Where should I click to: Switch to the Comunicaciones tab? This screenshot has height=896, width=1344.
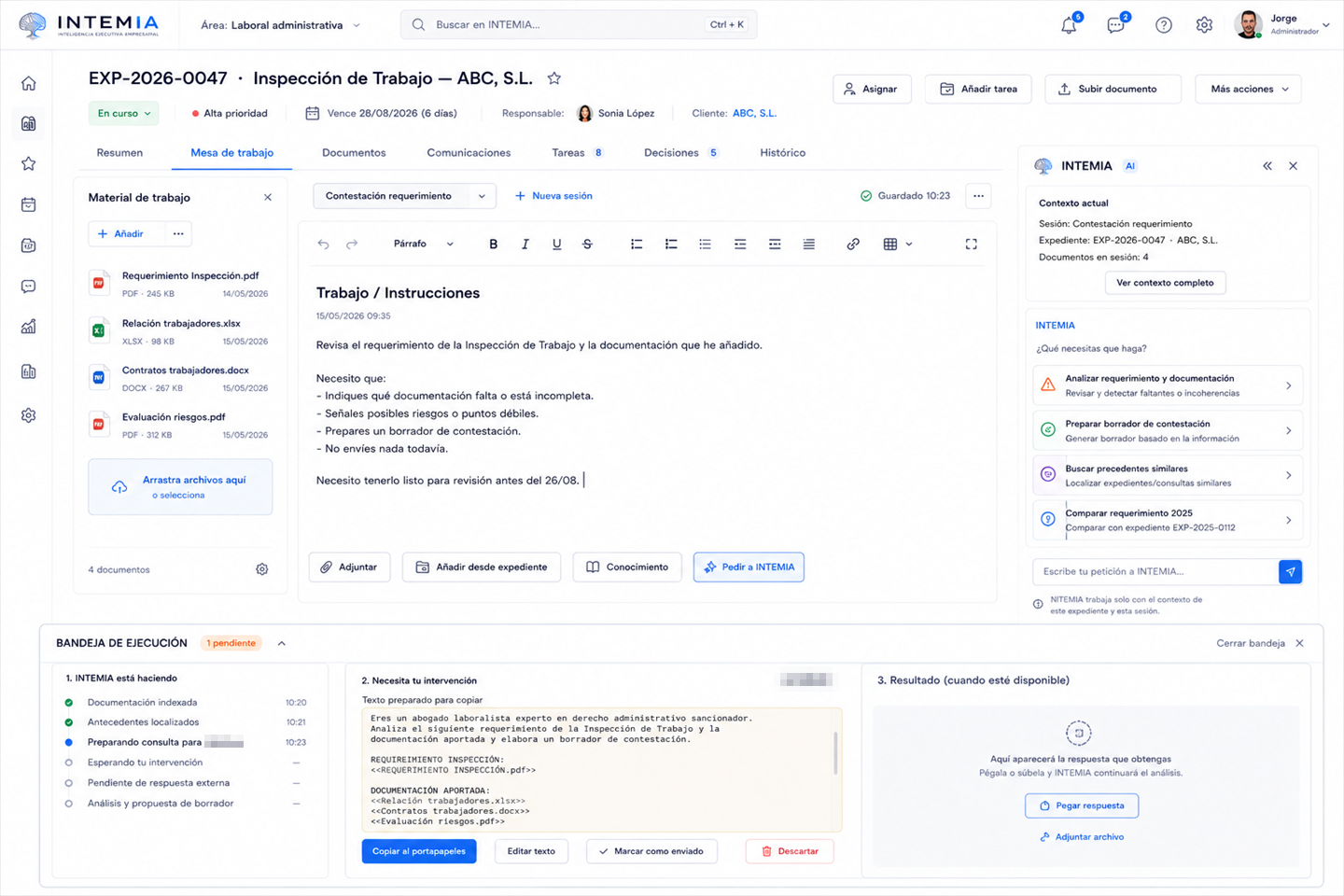(x=469, y=153)
